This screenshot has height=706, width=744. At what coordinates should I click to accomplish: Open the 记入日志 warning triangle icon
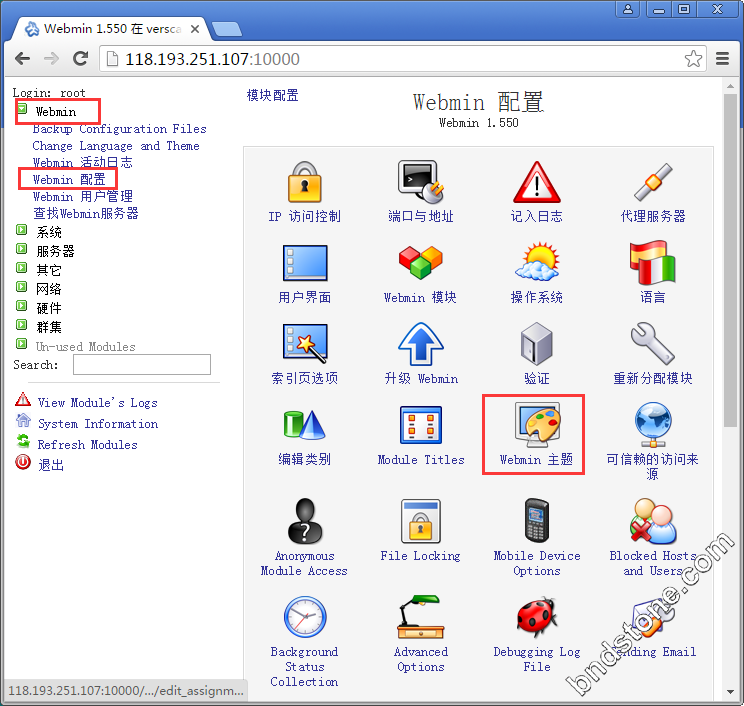(537, 182)
